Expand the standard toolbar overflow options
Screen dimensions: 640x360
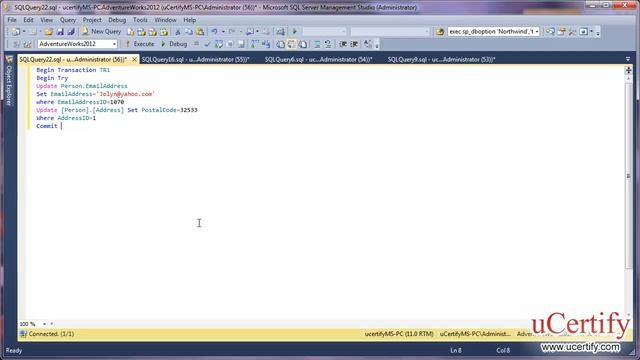coord(598,33)
